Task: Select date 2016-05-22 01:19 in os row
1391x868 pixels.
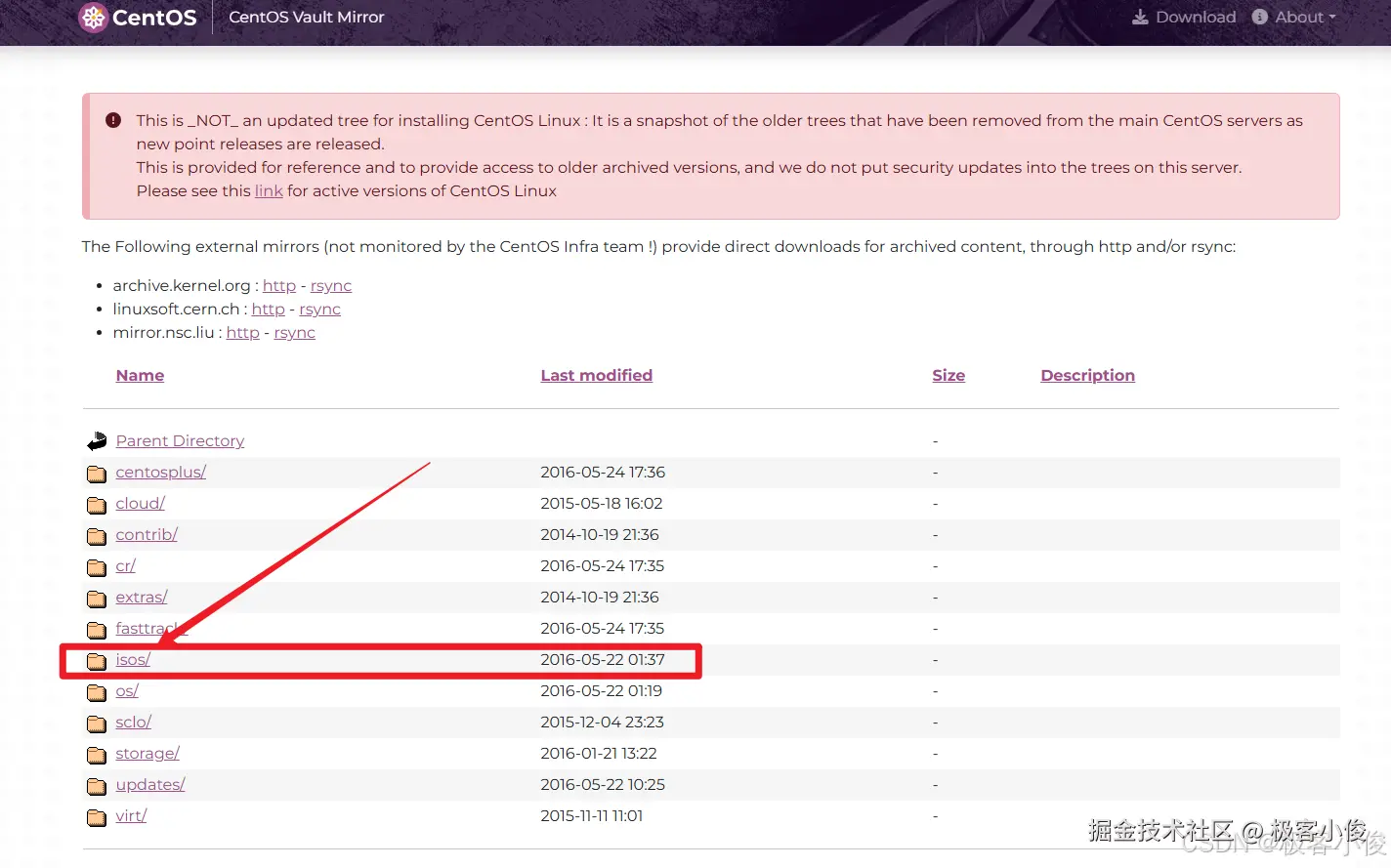Action: [x=601, y=690]
